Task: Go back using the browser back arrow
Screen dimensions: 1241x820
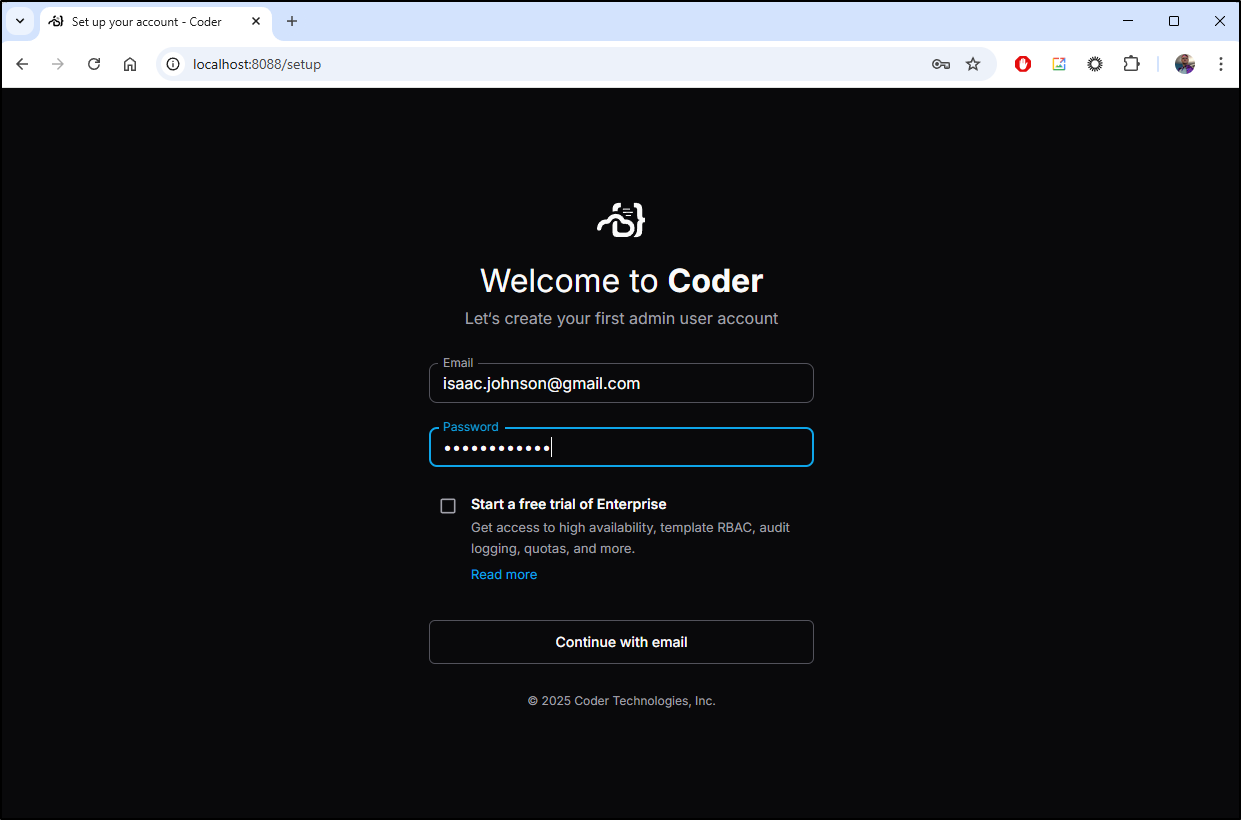Action: pyautogui.click(x=22, y=64)
